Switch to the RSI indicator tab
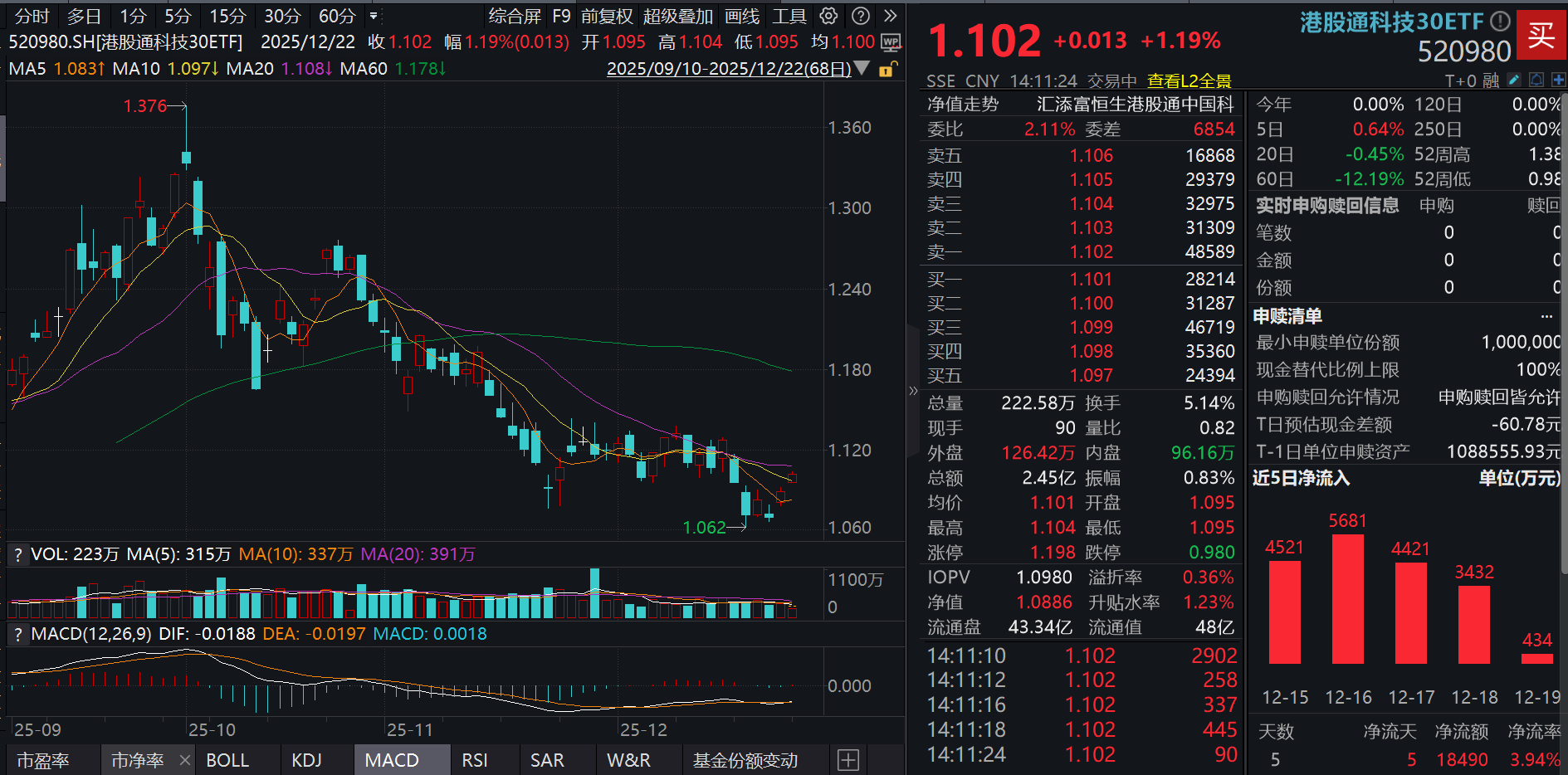Image resolution: width=1568 pixels, height=775 pixels. coord(475,759)
